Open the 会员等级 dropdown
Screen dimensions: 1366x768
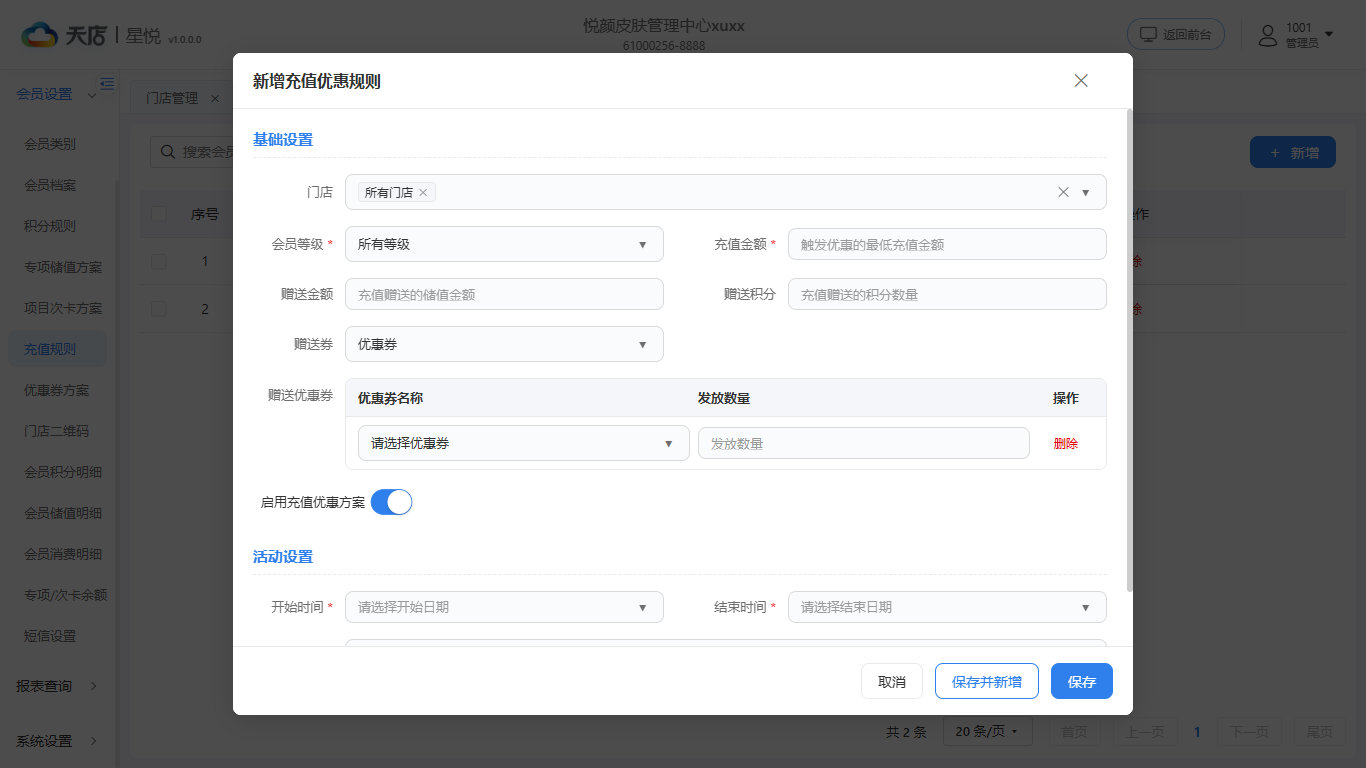(504, 244)
